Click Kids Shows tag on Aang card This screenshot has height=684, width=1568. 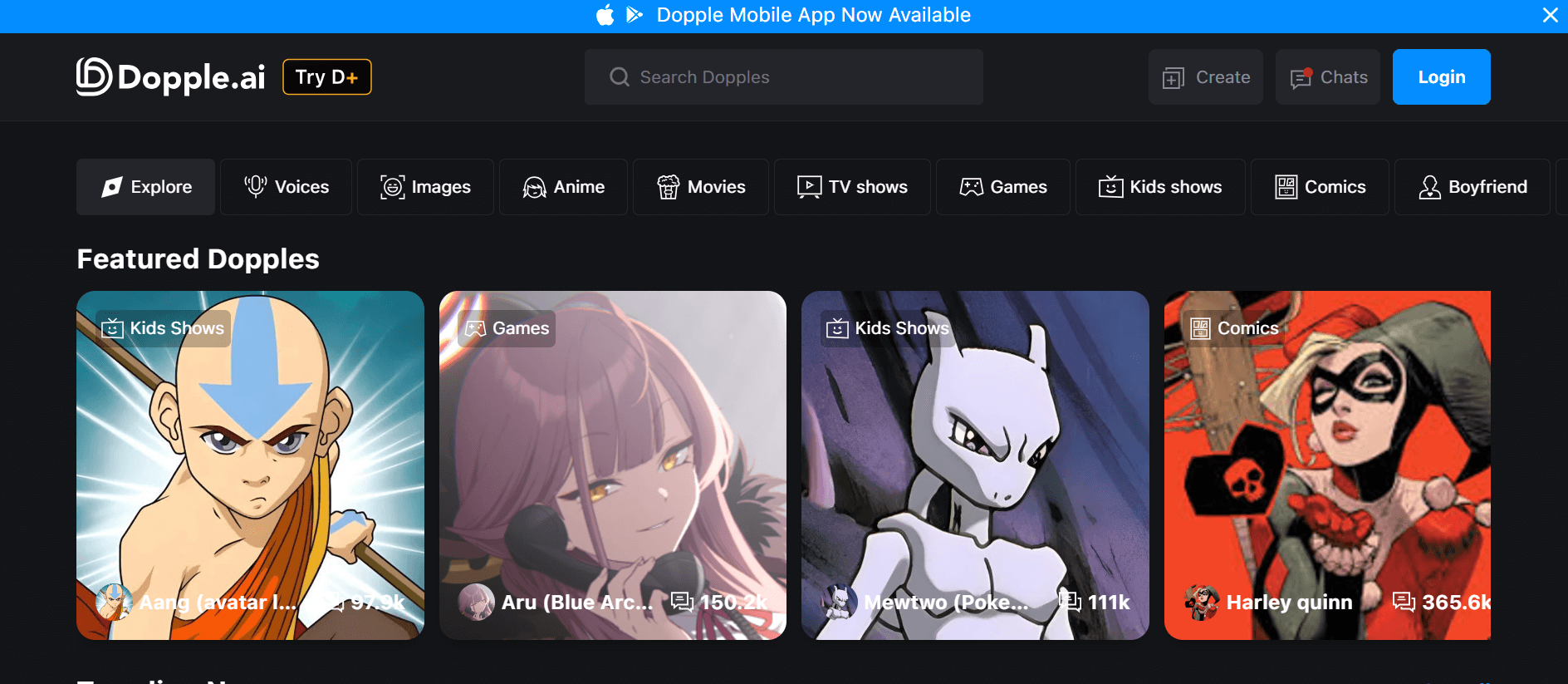[x=163, y=328]
